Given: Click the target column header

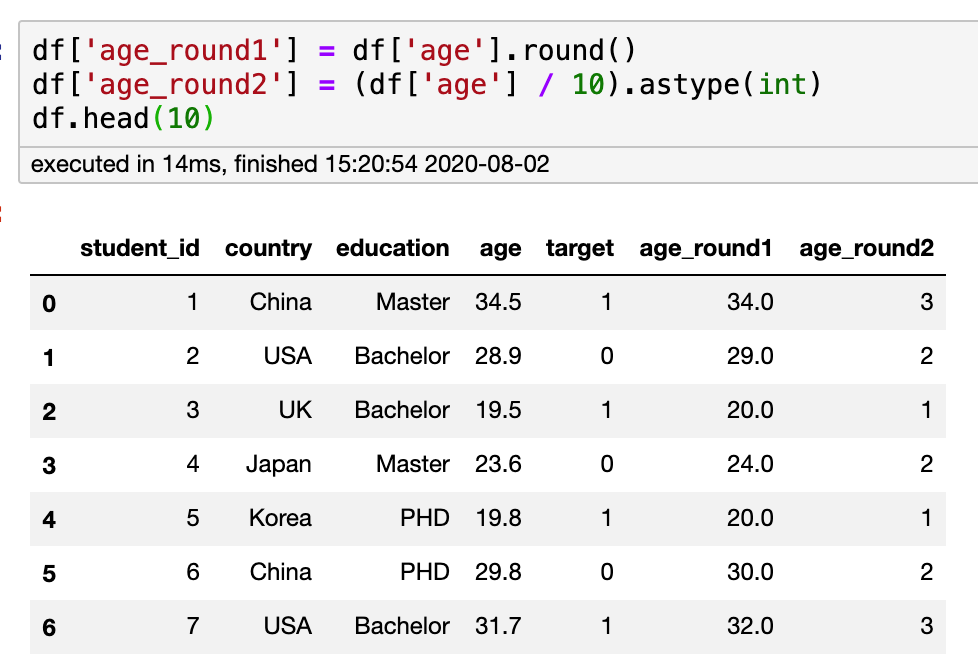Looking at the screenshot, I should pyautogui.click(x=580, y=248).
